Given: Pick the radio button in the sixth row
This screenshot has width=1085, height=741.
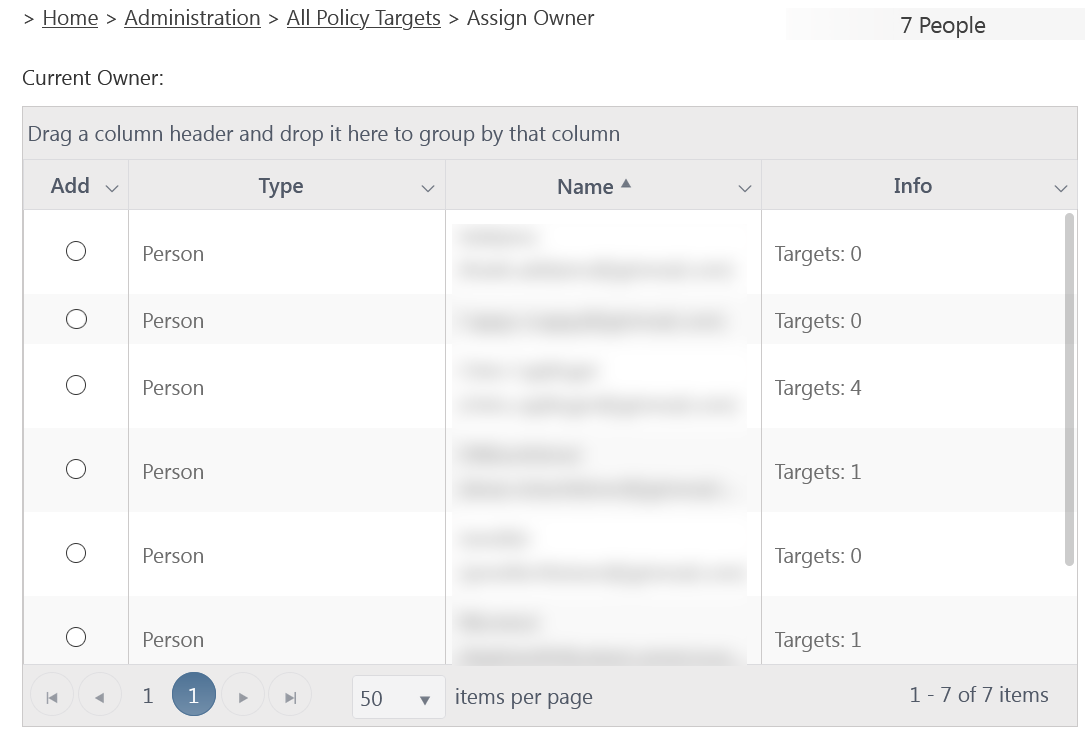Looking at the screenshot, I should pos(76,637).
